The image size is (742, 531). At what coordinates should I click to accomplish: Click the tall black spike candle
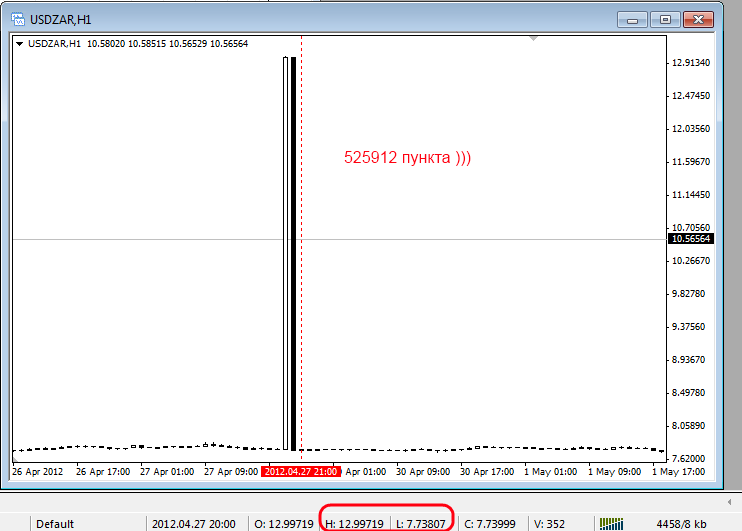click(293, 253)
